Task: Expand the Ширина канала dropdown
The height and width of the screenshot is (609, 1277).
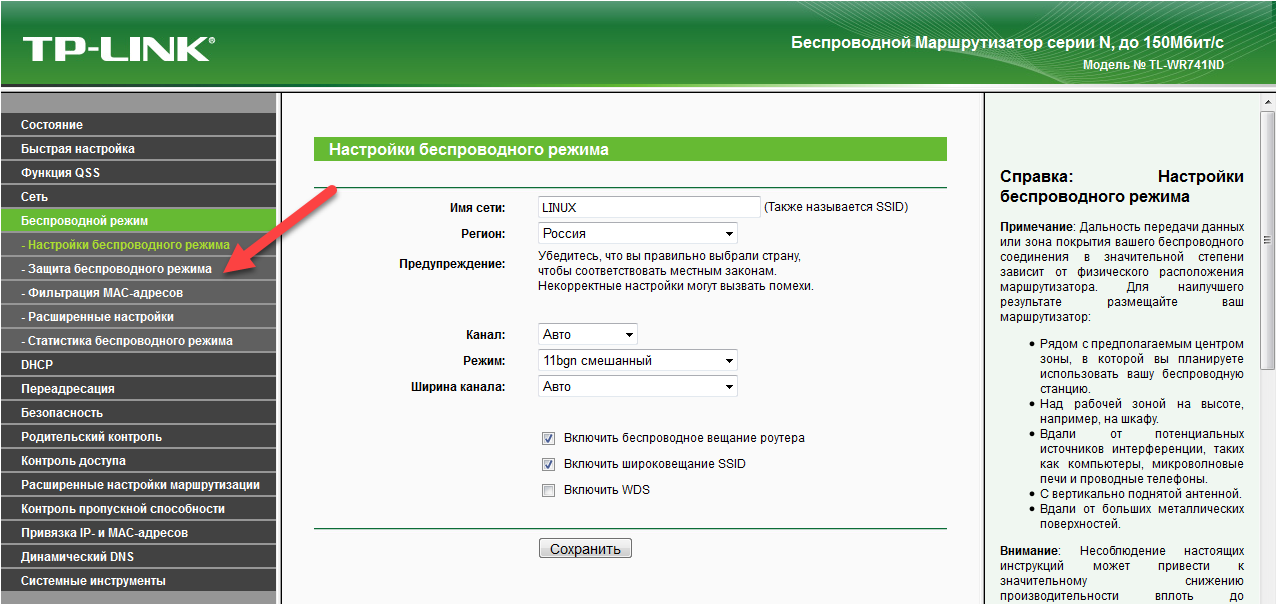Action: 637,386
